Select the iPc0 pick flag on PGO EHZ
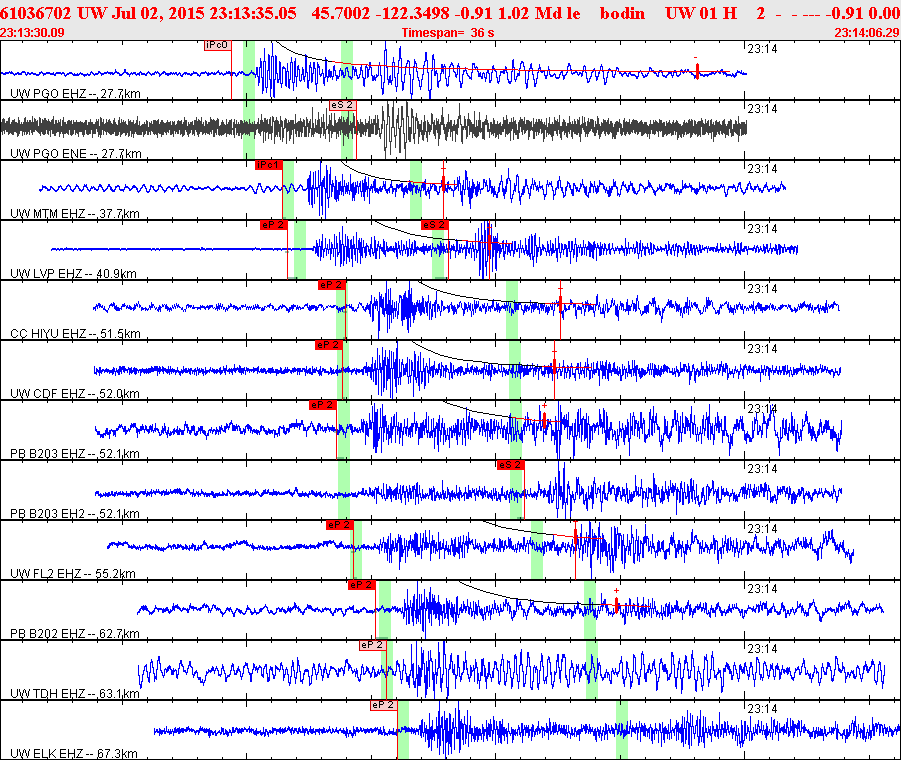Image resolution: width=901 pixels, height=760 pixels. [x=218, y=45]
